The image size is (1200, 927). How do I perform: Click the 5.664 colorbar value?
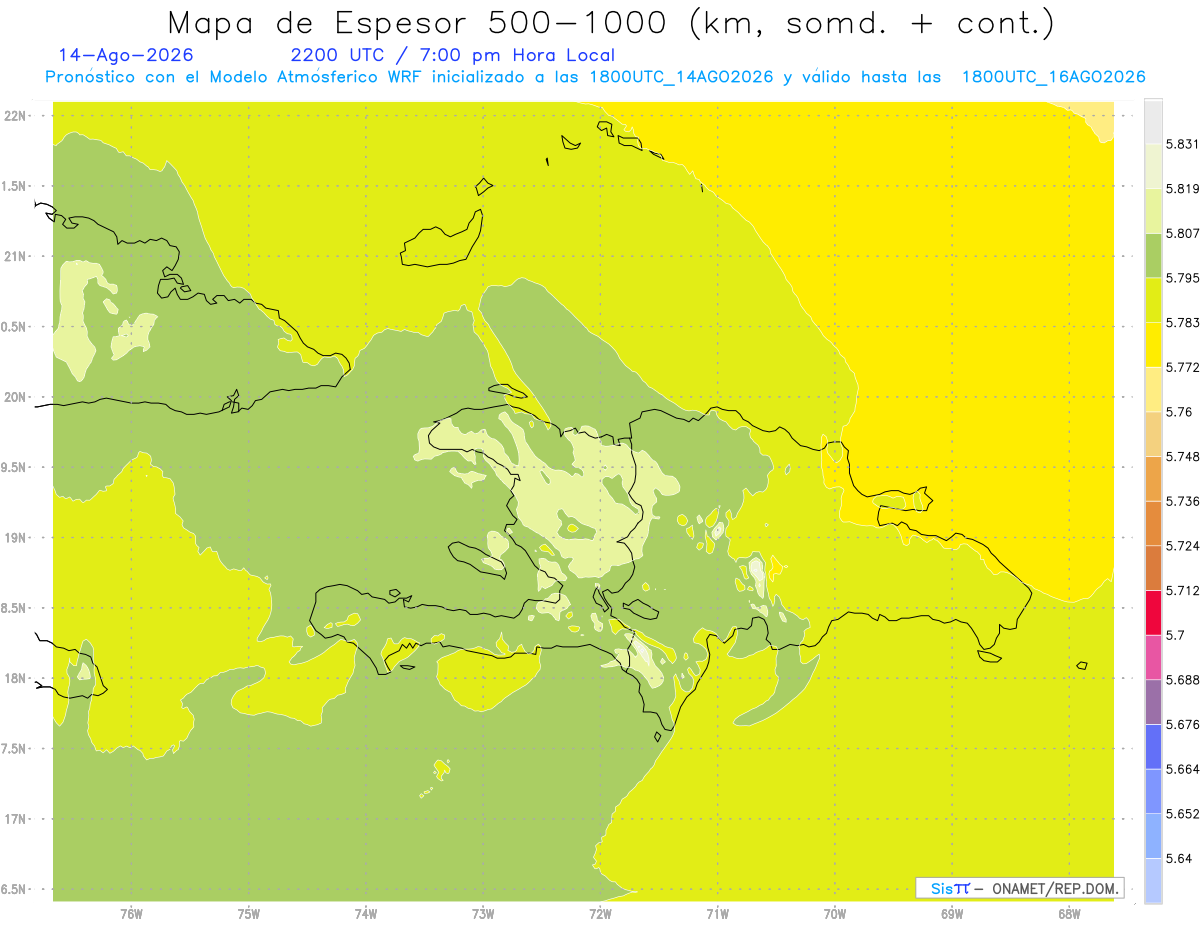(x=1183, y=769)
